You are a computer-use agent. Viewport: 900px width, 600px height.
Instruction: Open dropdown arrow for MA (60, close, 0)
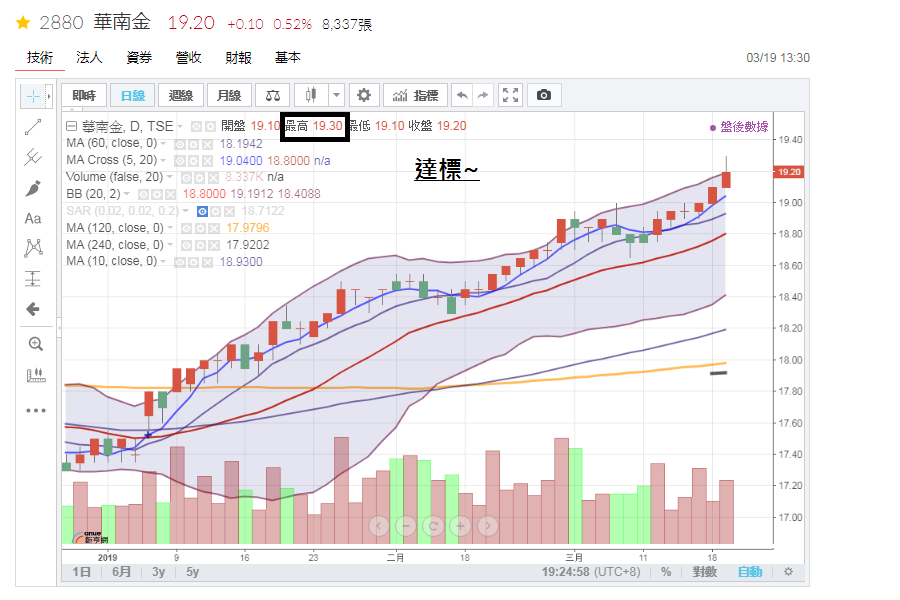click(163, 144)
